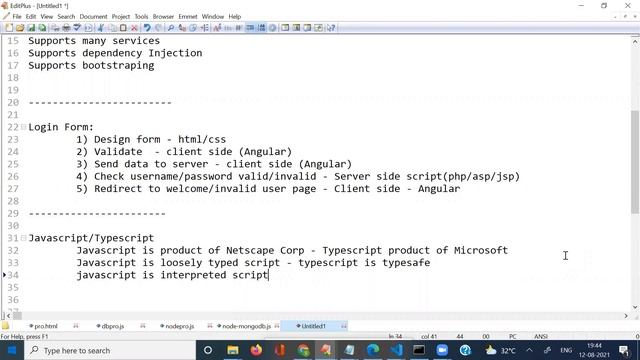
Task: Click 'Supports dependency Injection' on line 16
Action: (x=115, y=53)
